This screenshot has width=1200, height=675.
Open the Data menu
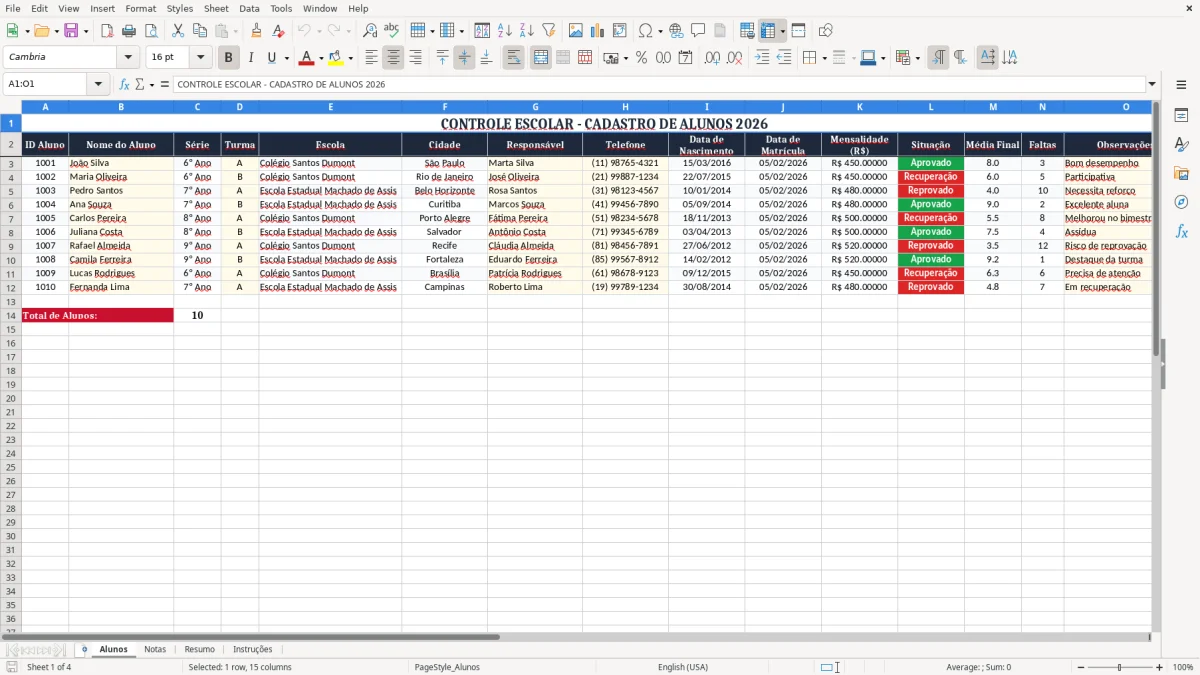click(249, 8)
